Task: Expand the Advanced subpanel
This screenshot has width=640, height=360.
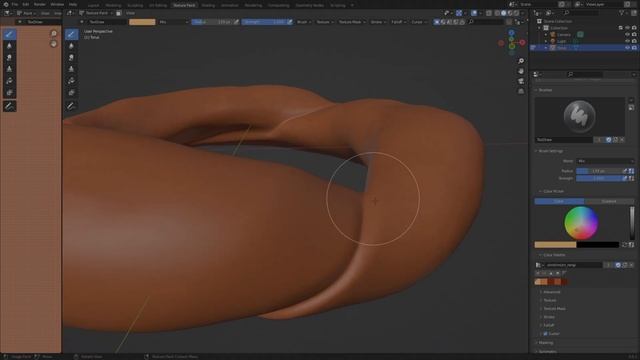Action: point(551,292)
